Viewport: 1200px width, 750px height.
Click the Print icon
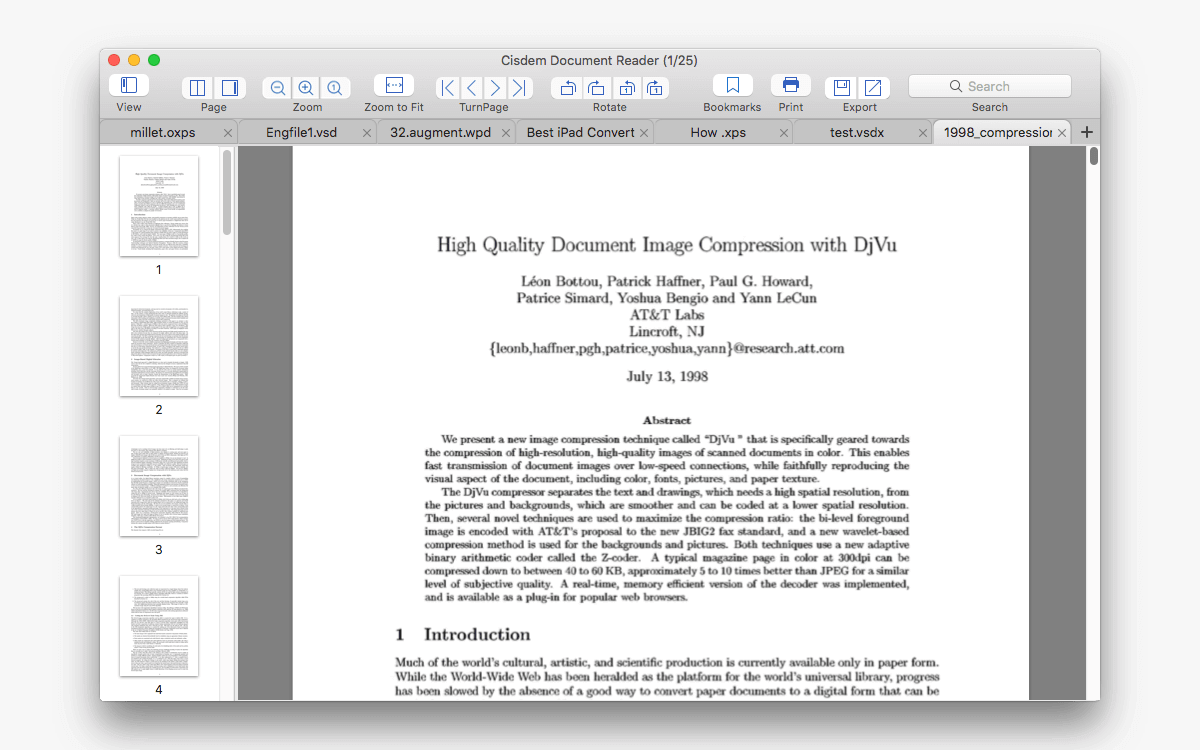point(791,85)
